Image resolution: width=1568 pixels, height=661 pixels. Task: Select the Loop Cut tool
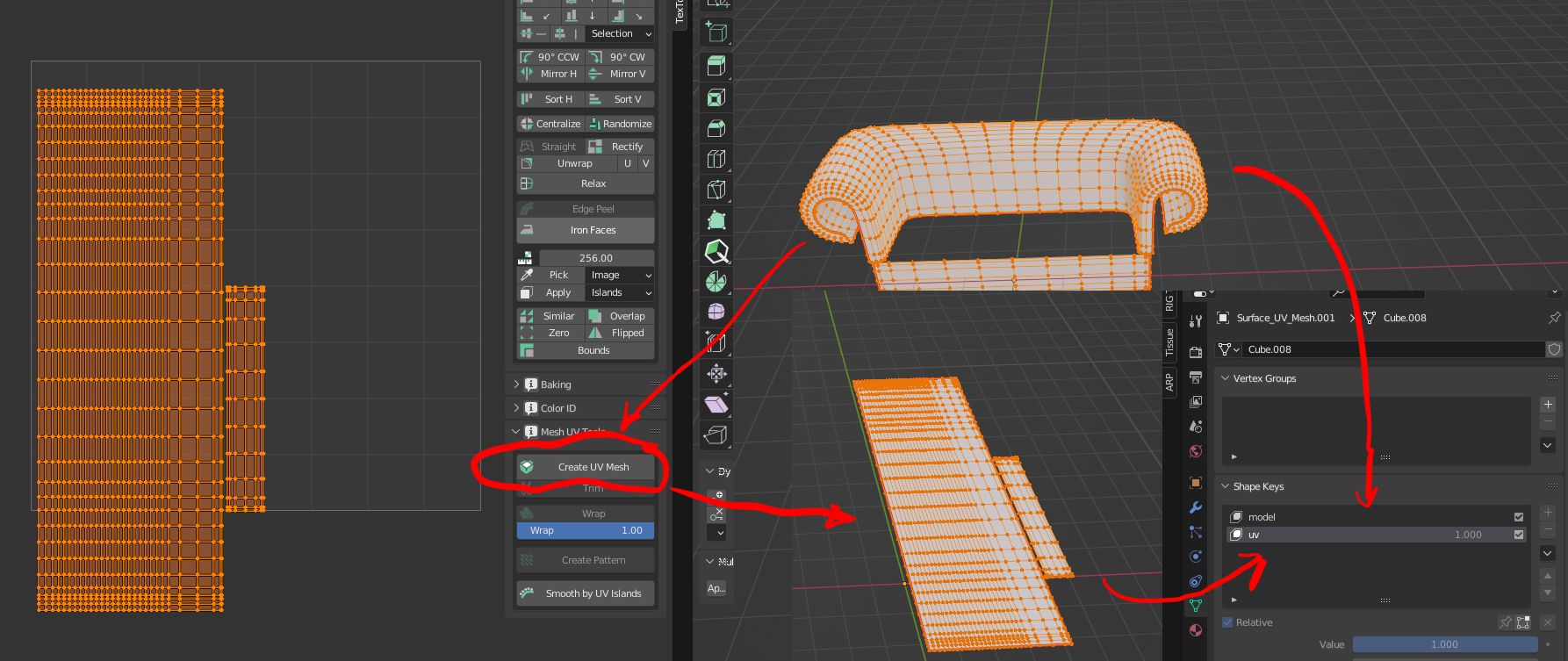tap(716, 159)
